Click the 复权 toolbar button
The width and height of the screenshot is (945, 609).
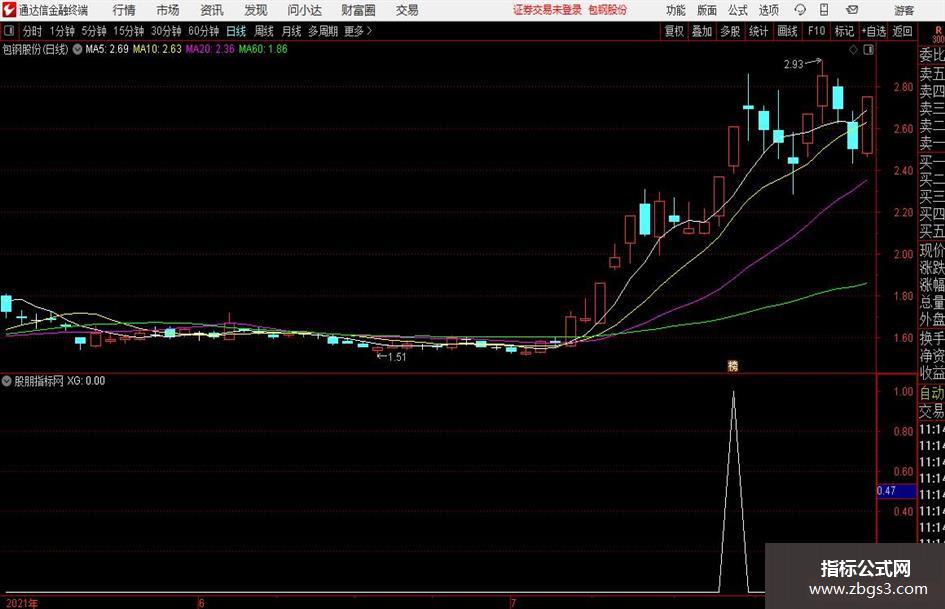coord(674,31)
